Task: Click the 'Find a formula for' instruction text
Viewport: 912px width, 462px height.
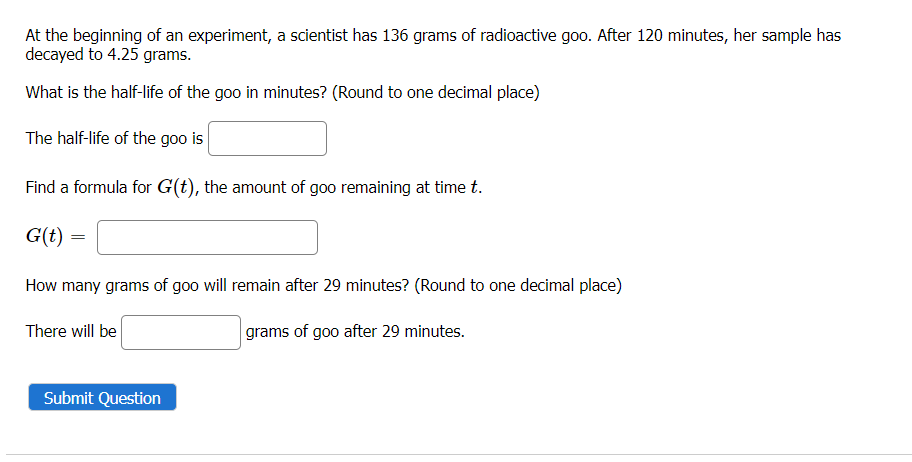Action: click(88, 187)
